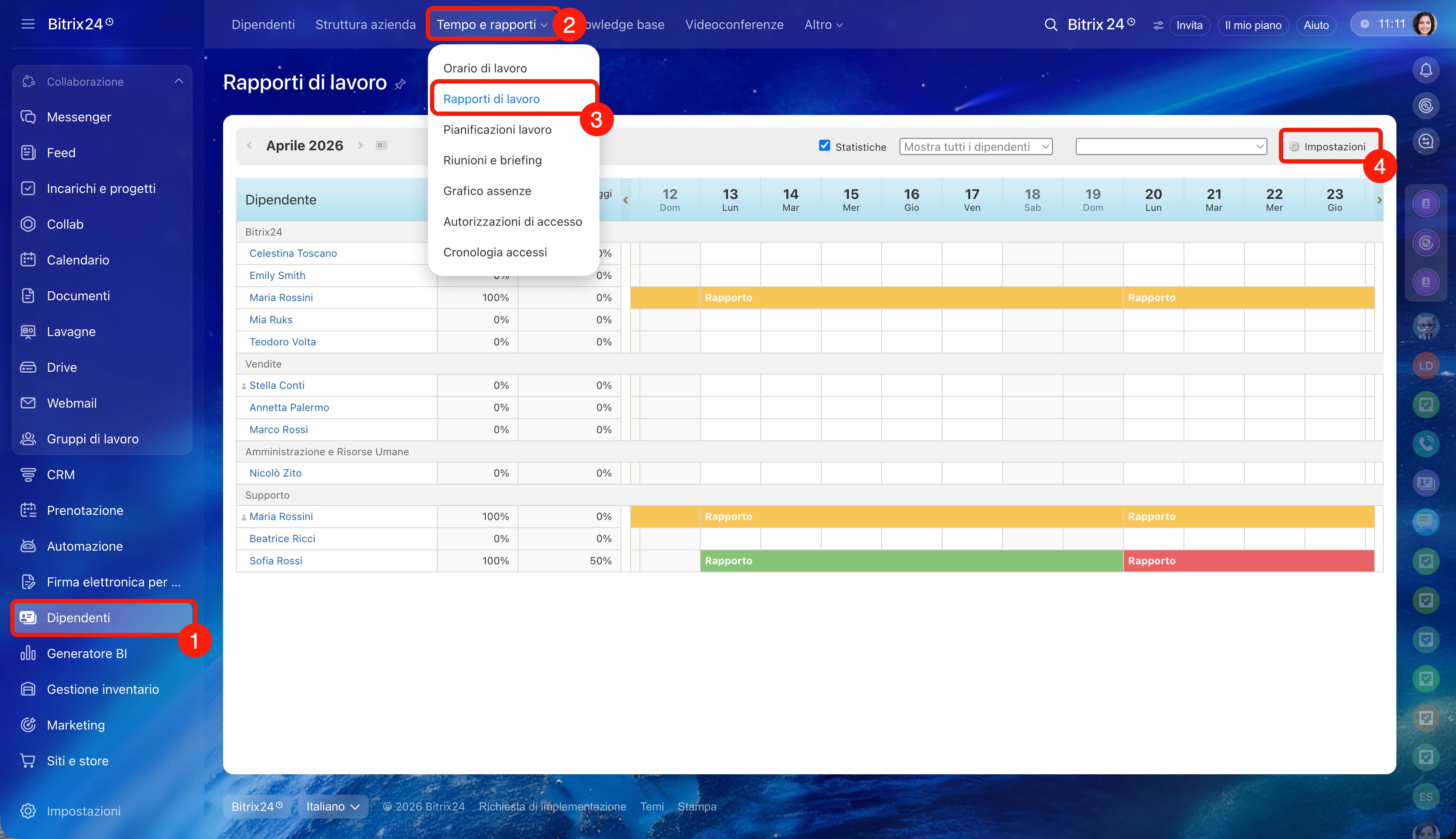The image size is (1456, 839).
Task: Uncheck the Statistiche checkbox
Action: (824, 145)
